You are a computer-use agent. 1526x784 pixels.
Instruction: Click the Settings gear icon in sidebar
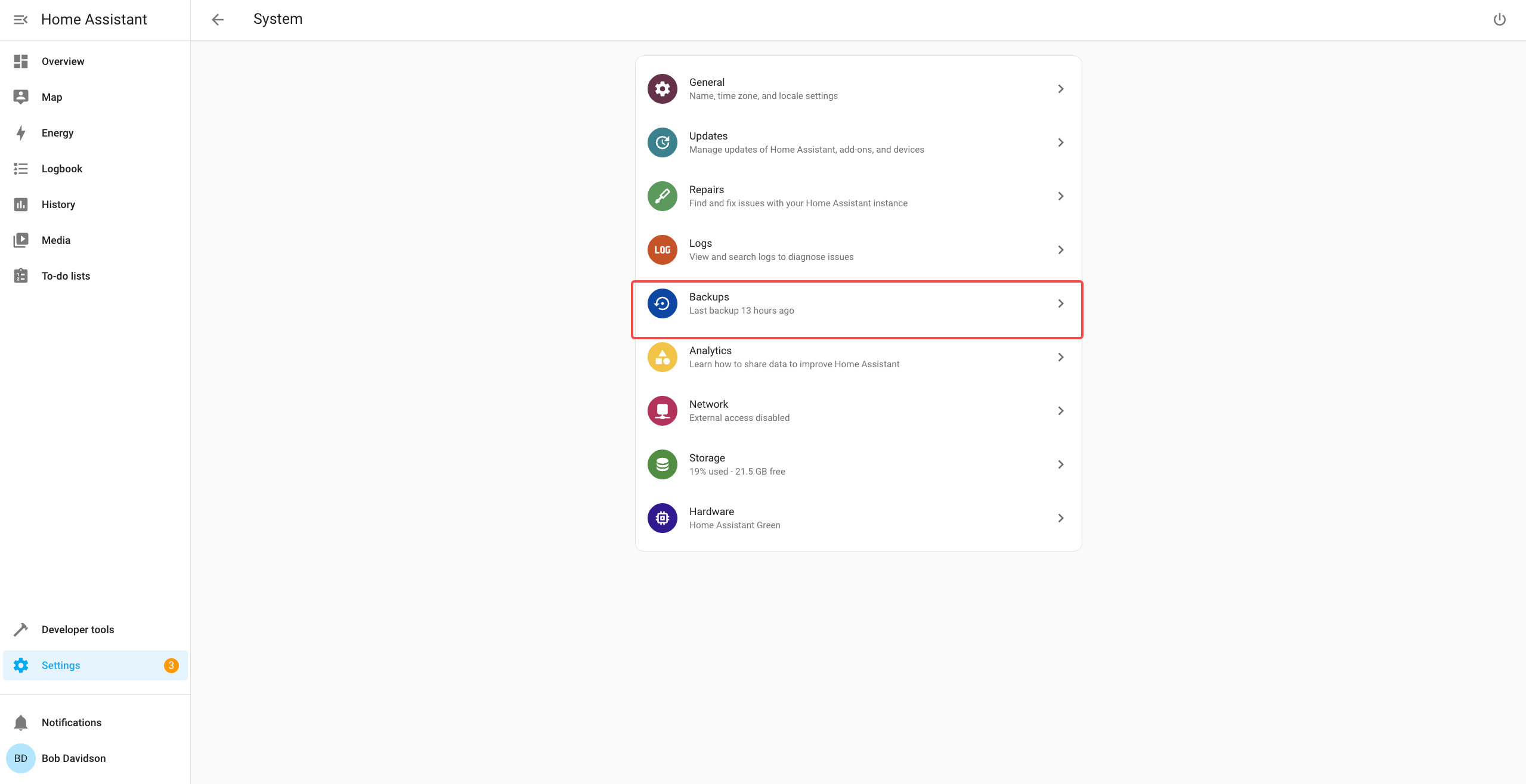click(x=21, y=665)
